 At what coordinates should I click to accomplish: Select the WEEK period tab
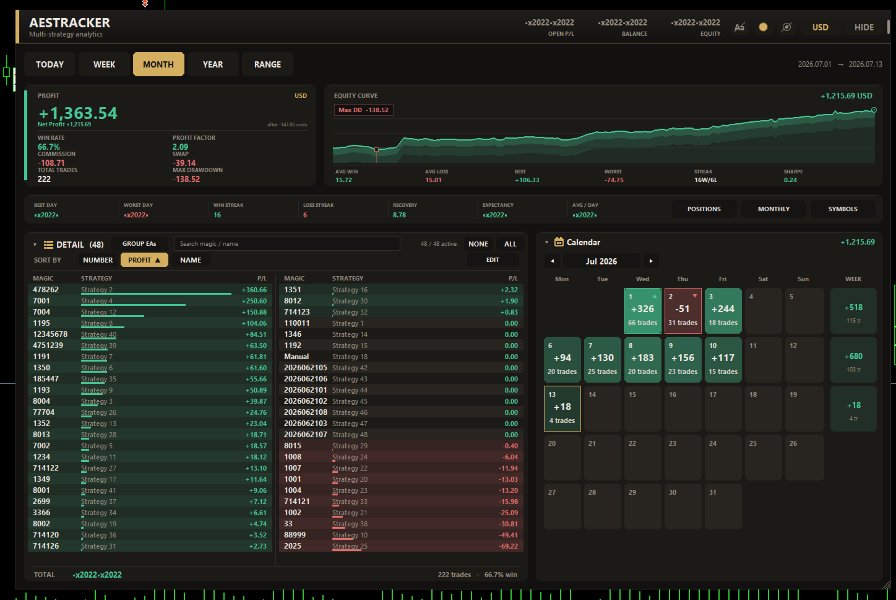[x=104, y=64]
